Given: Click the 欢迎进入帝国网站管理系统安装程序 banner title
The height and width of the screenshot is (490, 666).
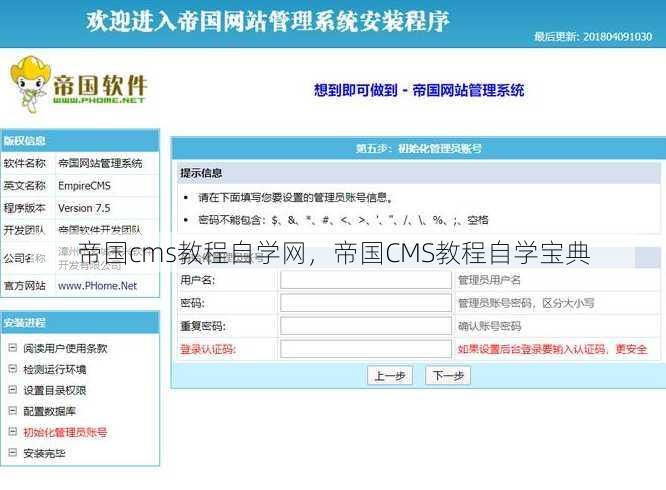Looking at the screenshot, I should pyautogui.click(x=268, y=21).
